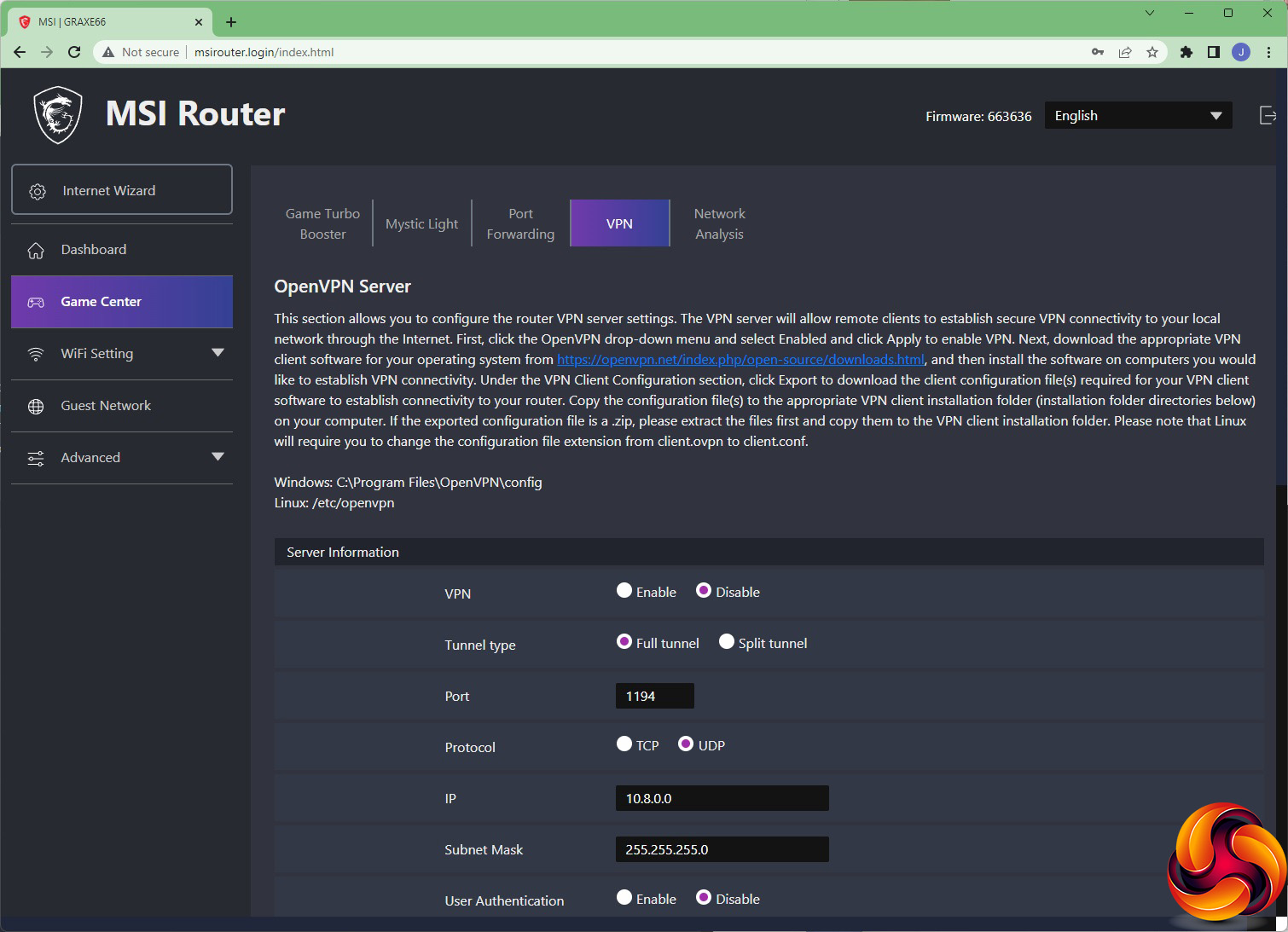This screenshot has width=1288, height=932.
Task: Click the Firmware: 663636 text
Action: [x=978, y=116]
